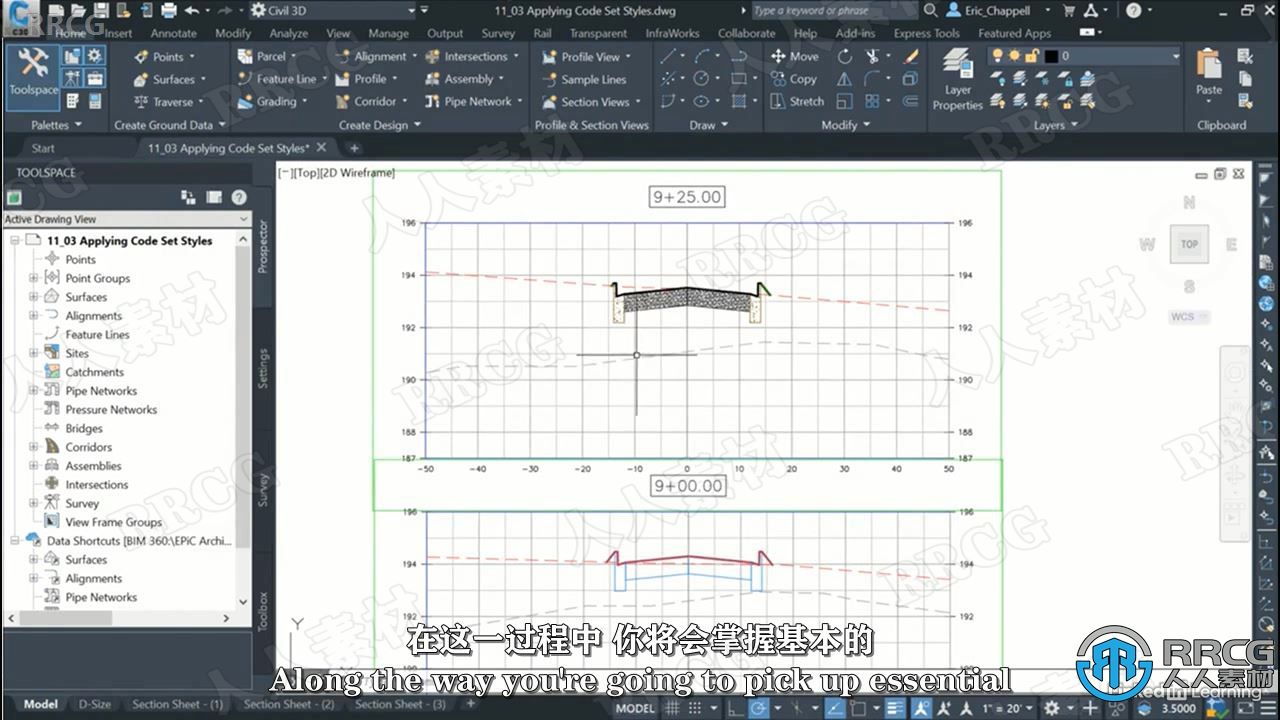Open the Section Sheet - (1) layout tab

(x=177, y=704)
